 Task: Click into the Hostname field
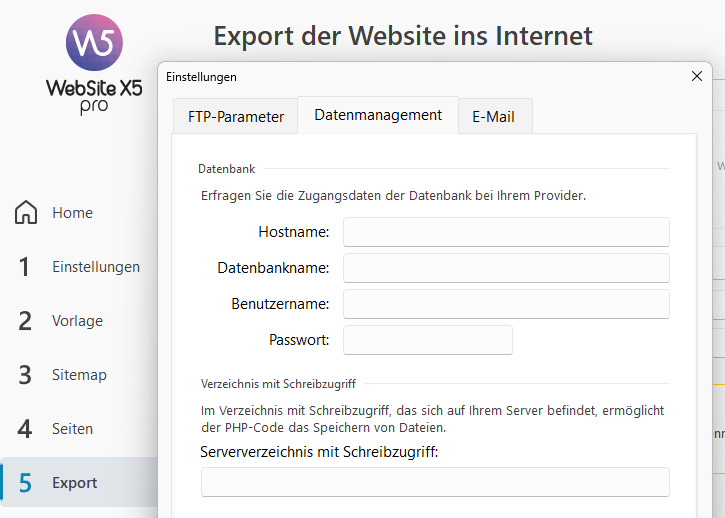pyautogui.click(x=506, y=232)
